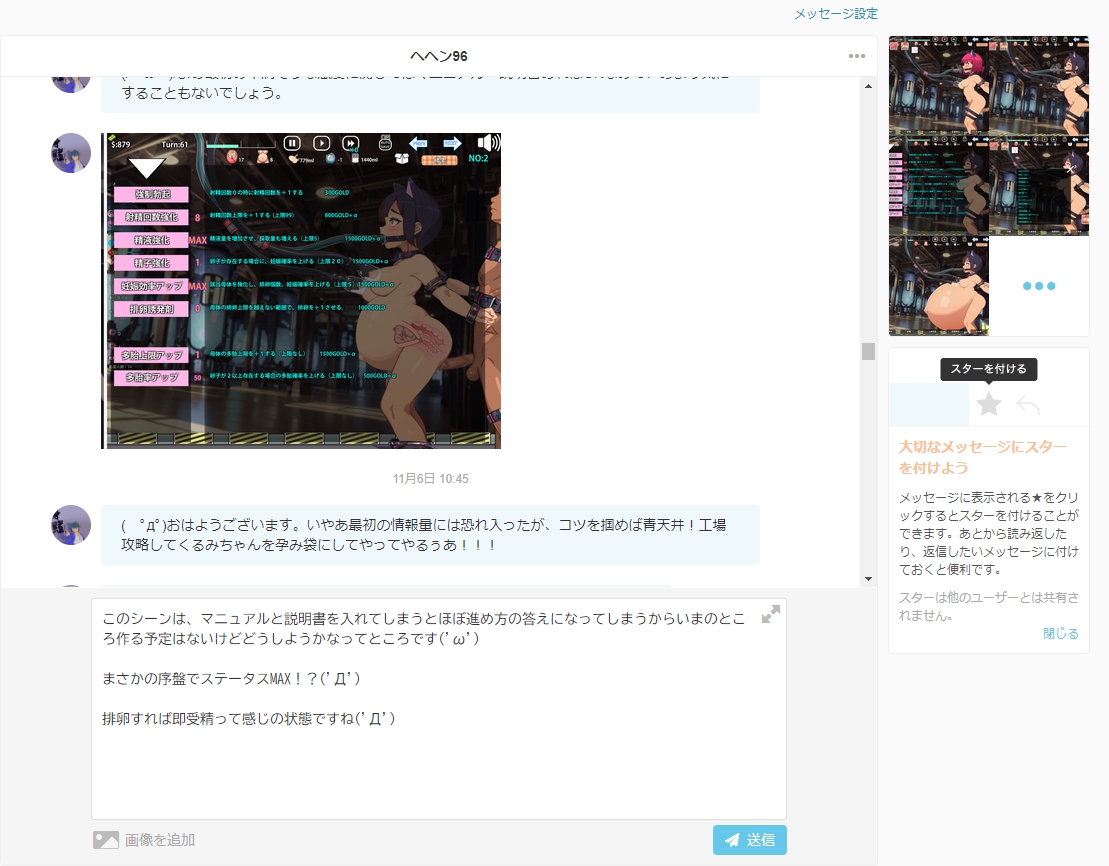The image size is (1109, 866).
Task: Click the chat scrollbar down arrow
Action: coord(869,579)
